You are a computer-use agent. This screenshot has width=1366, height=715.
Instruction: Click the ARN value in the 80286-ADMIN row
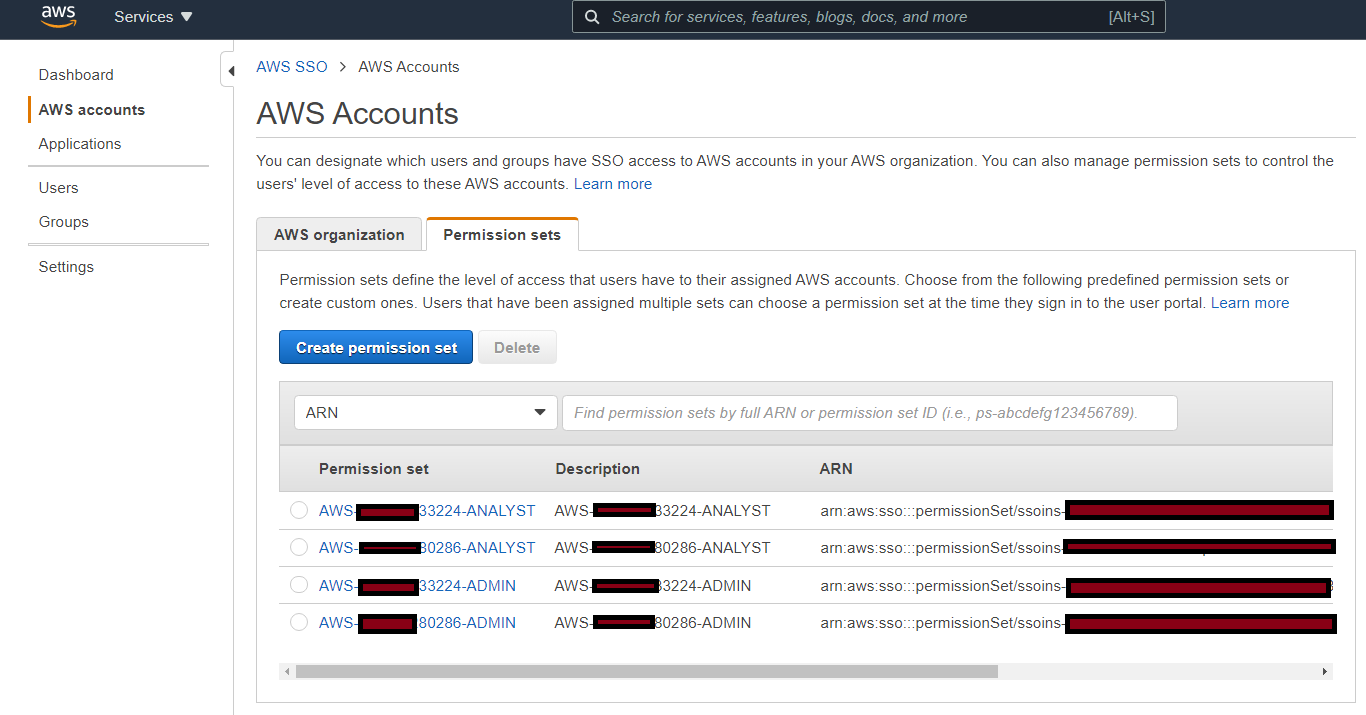coord(1076,623)
